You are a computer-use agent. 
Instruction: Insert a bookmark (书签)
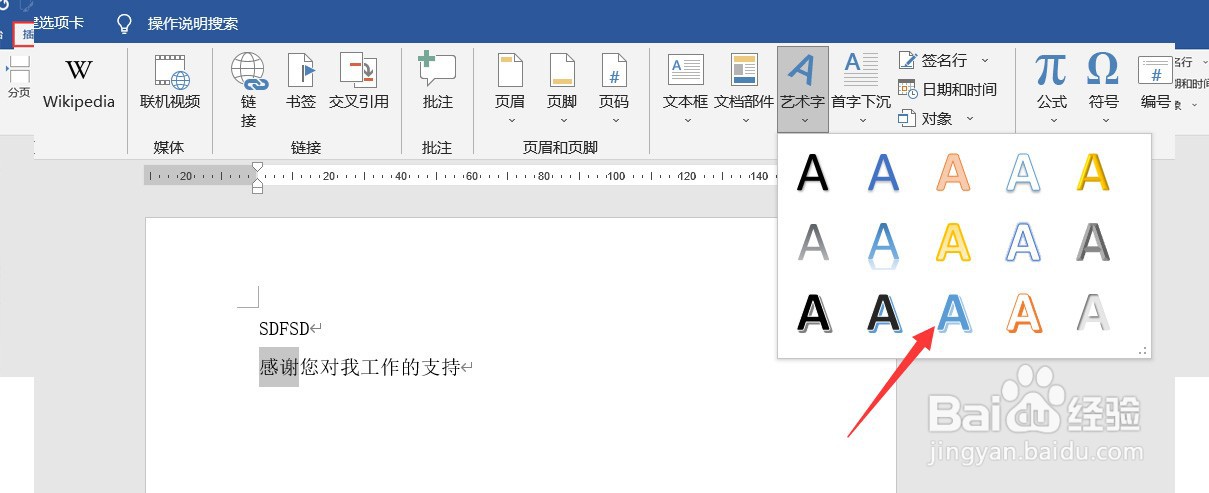(301, 82)
